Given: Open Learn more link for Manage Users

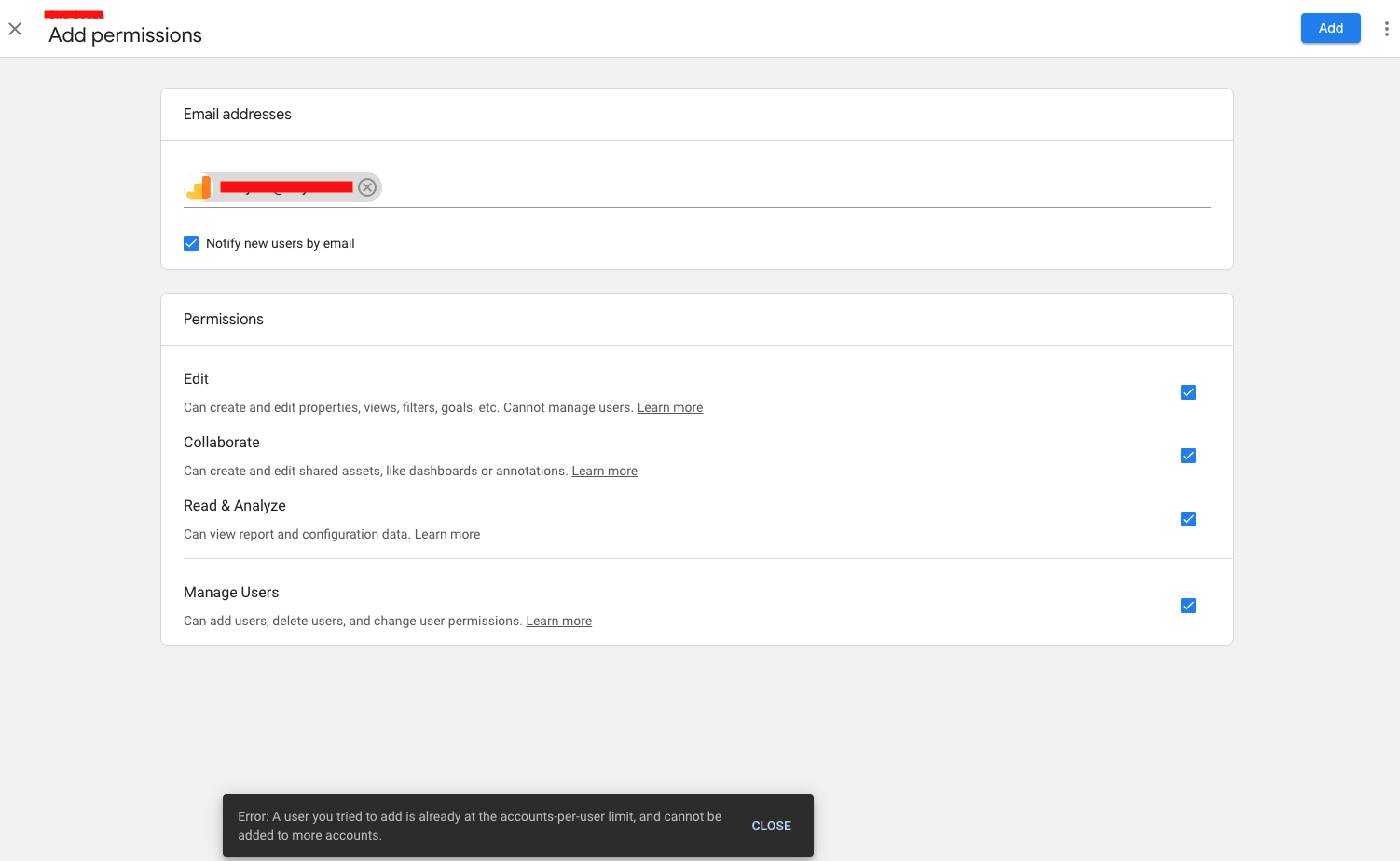Looking at the screenshot, I should (x=558, y=621).
